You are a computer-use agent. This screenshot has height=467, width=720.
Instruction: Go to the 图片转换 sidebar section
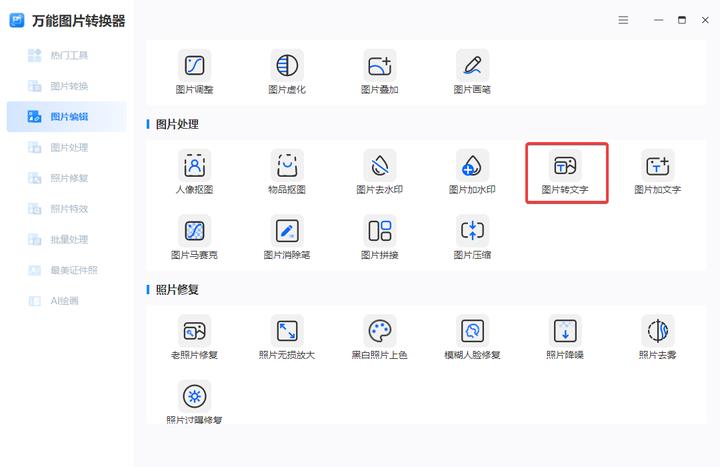(68, 86)
